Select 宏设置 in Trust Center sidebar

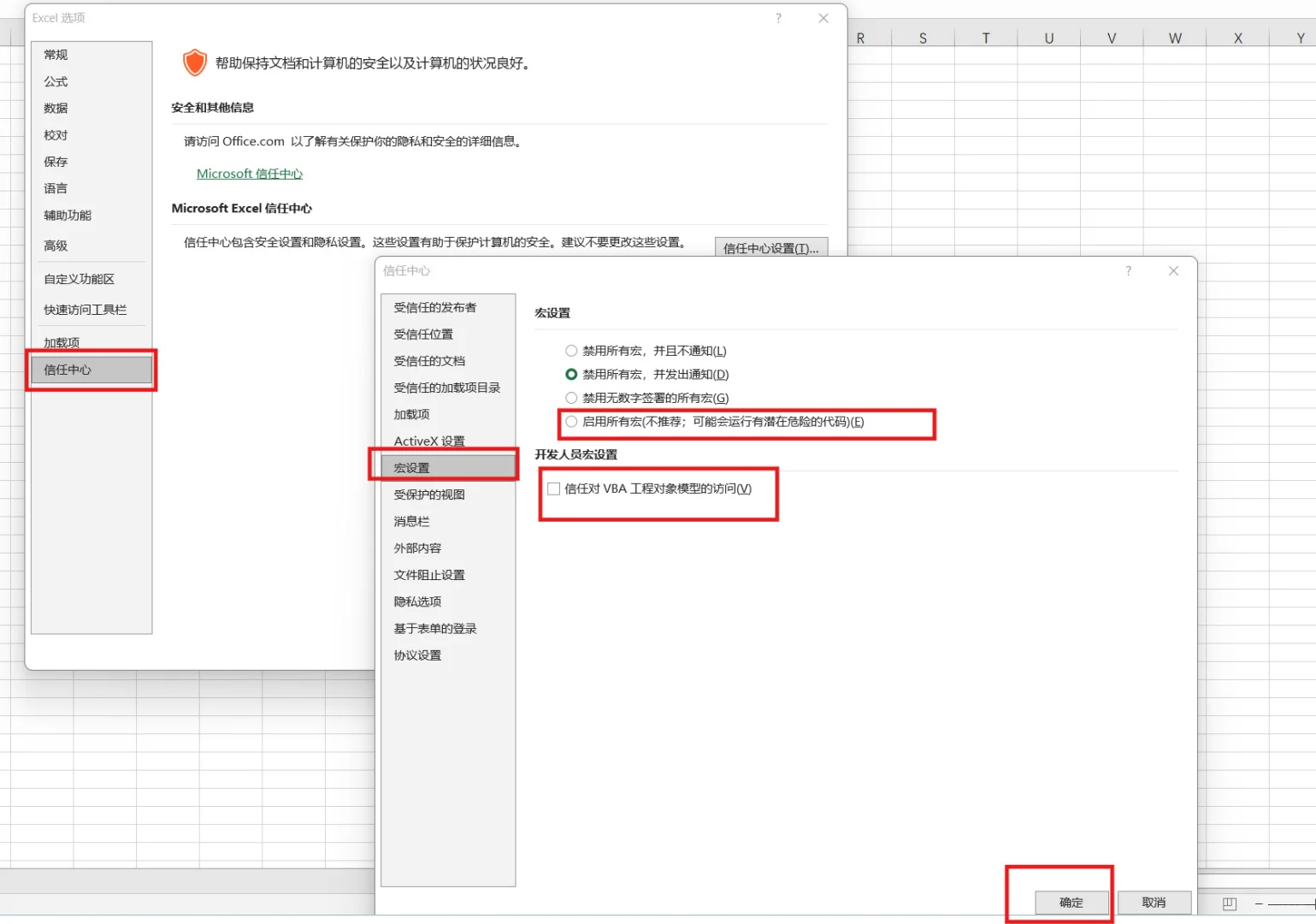click(x=448, y=468)
